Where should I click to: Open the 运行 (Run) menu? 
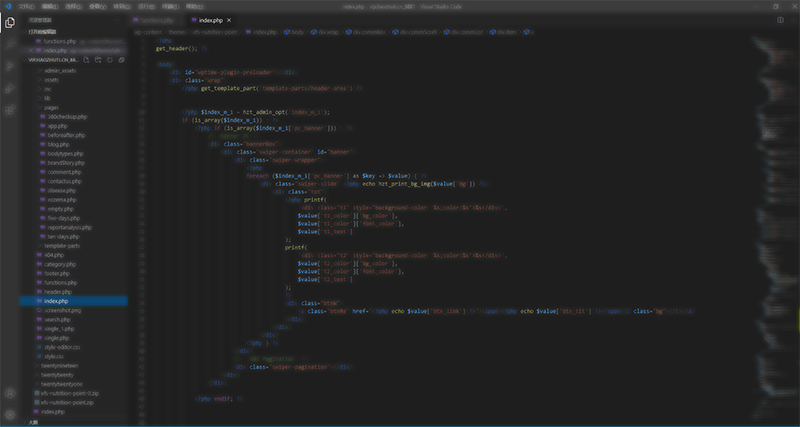click(x=146, y=7)
